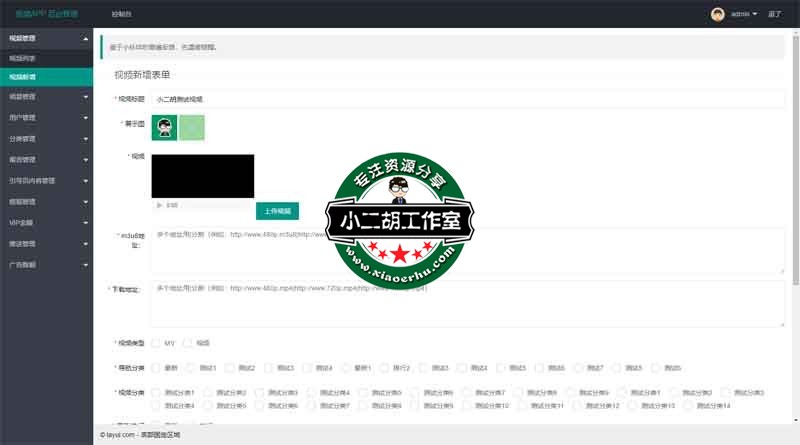This screenshot has height=445, width=800.
Task: Check the MV video type checkbox
Action: tap(155, 343)
